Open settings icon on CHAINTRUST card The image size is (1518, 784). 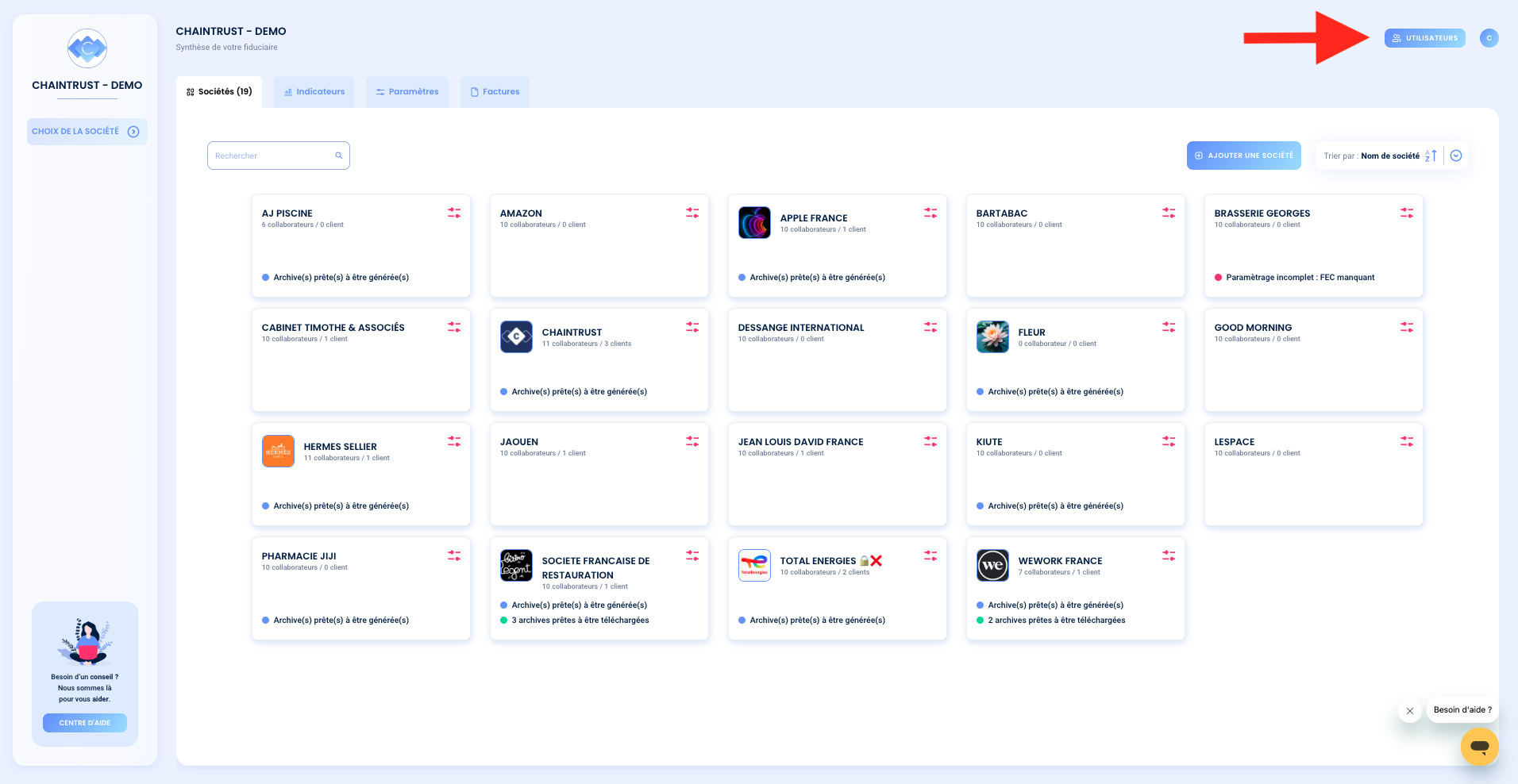692,327
